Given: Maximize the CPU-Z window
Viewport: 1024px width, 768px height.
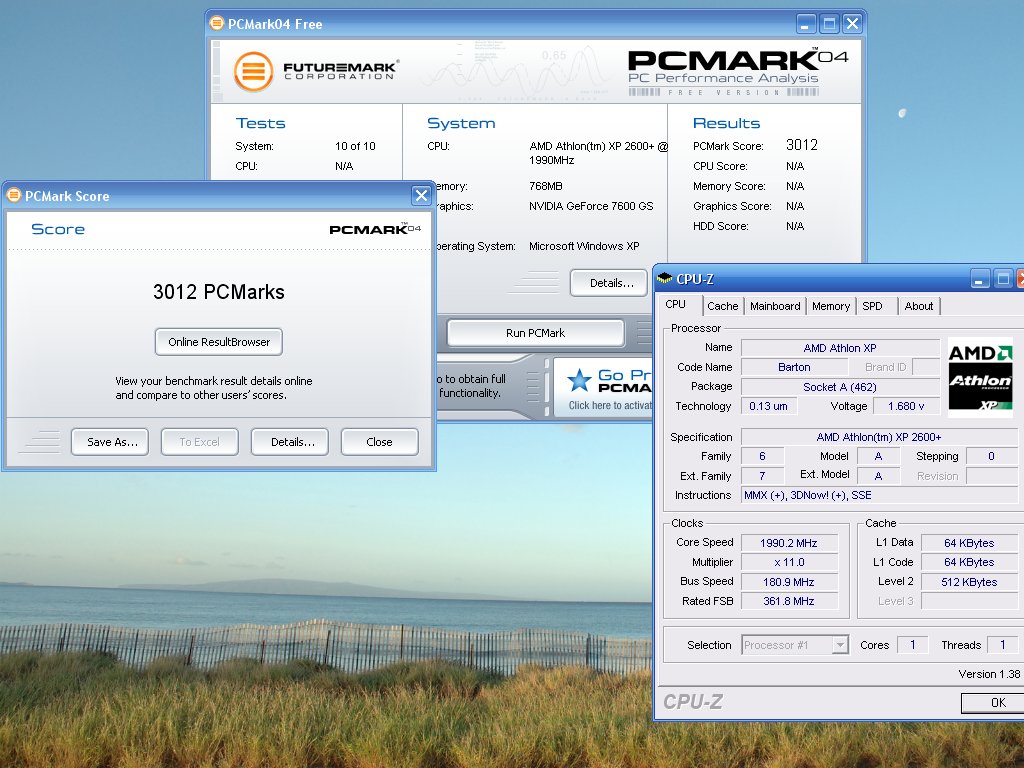Looking at the screenshot, I should 1002,280.
